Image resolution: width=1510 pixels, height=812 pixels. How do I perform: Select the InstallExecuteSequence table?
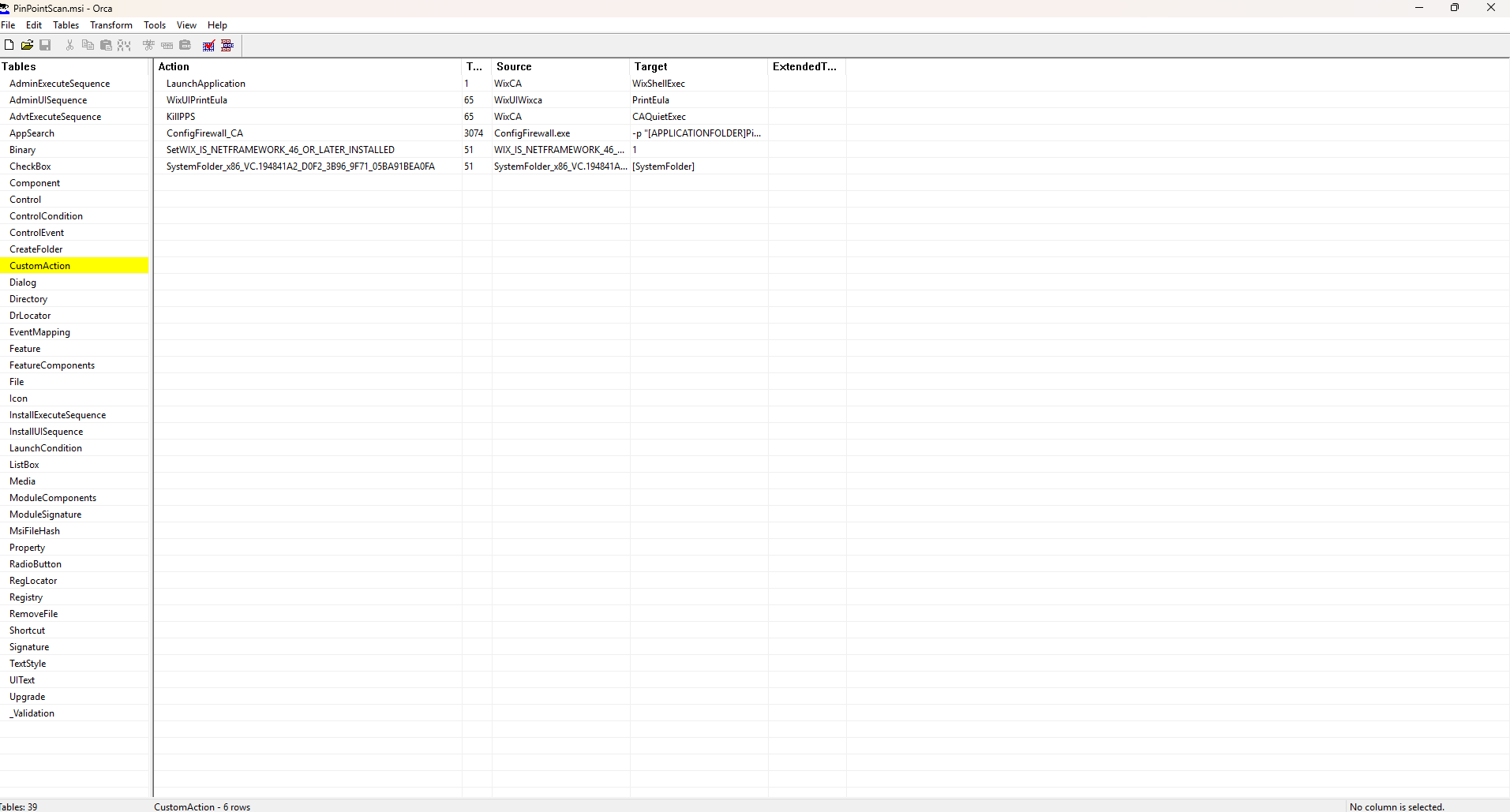tap(58, 414)
